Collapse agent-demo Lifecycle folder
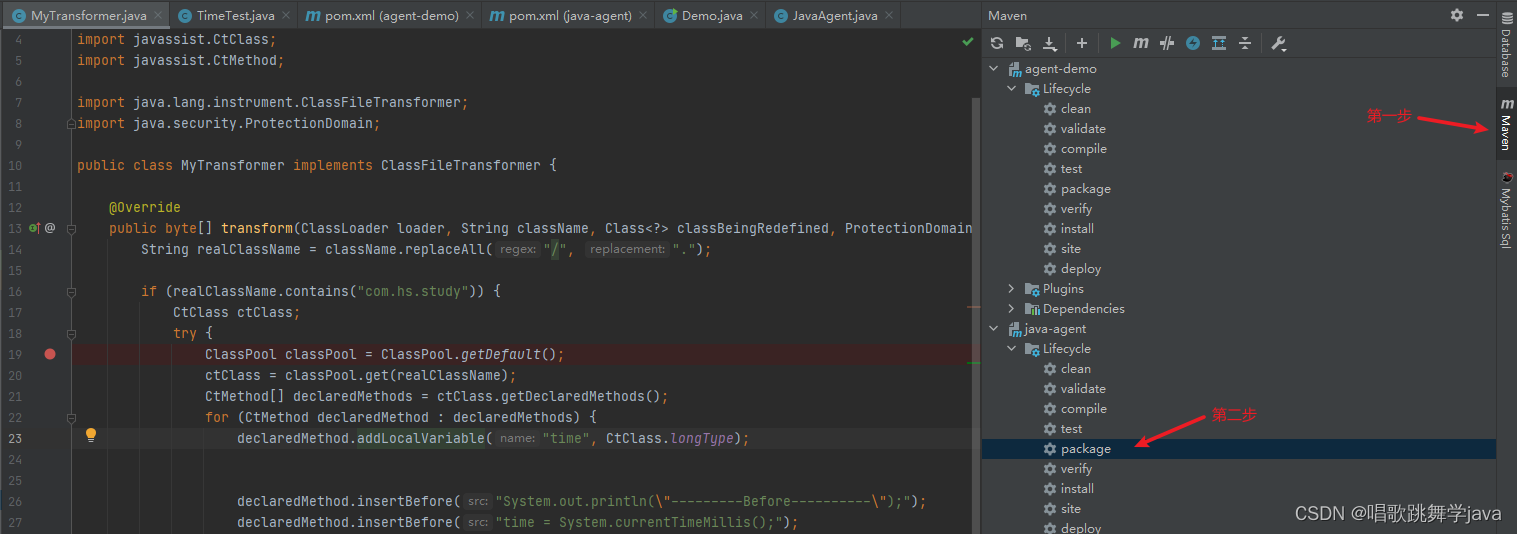 tap(1012, 89)
